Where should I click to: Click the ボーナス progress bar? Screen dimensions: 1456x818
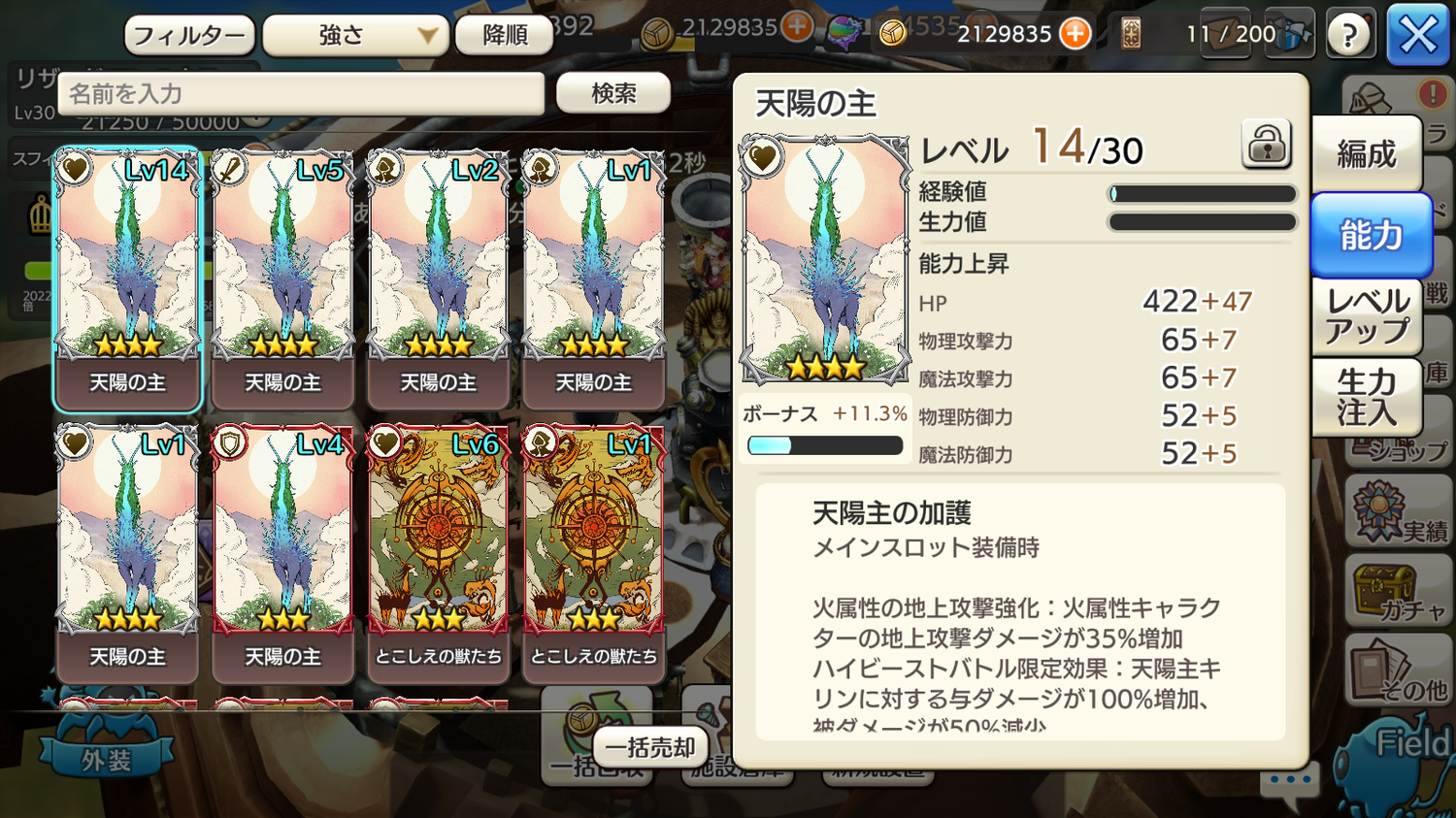tap(825, 445)
